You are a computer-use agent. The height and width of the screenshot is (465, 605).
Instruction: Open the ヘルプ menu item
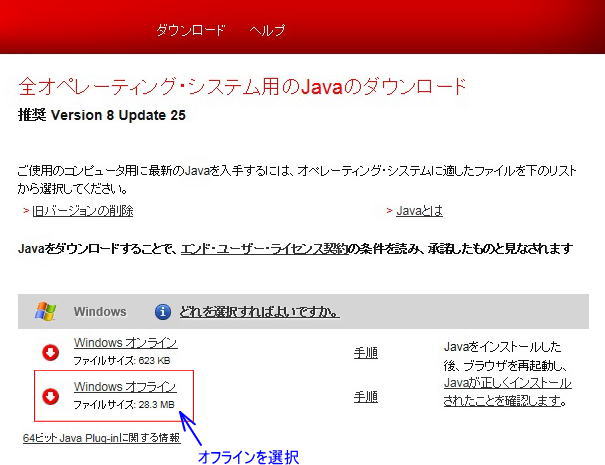[x=267, y=30]
